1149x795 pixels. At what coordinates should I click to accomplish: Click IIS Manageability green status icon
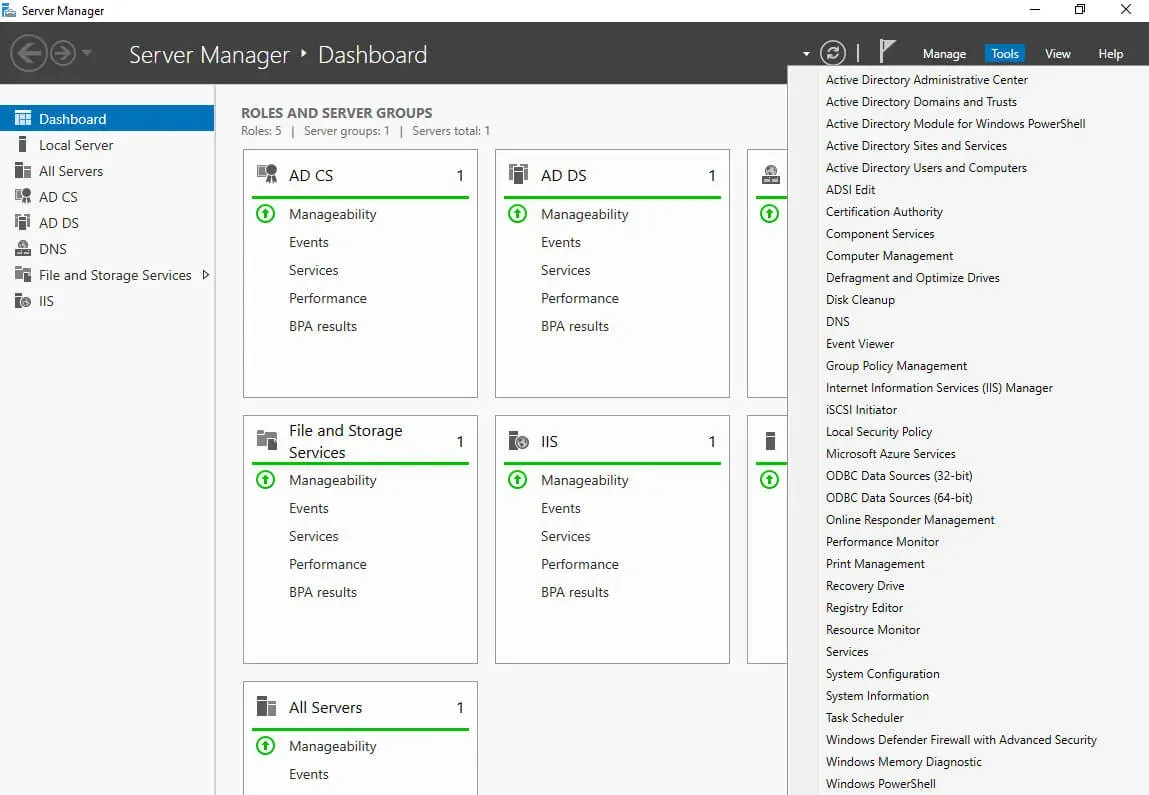click(x=517, y=480)
